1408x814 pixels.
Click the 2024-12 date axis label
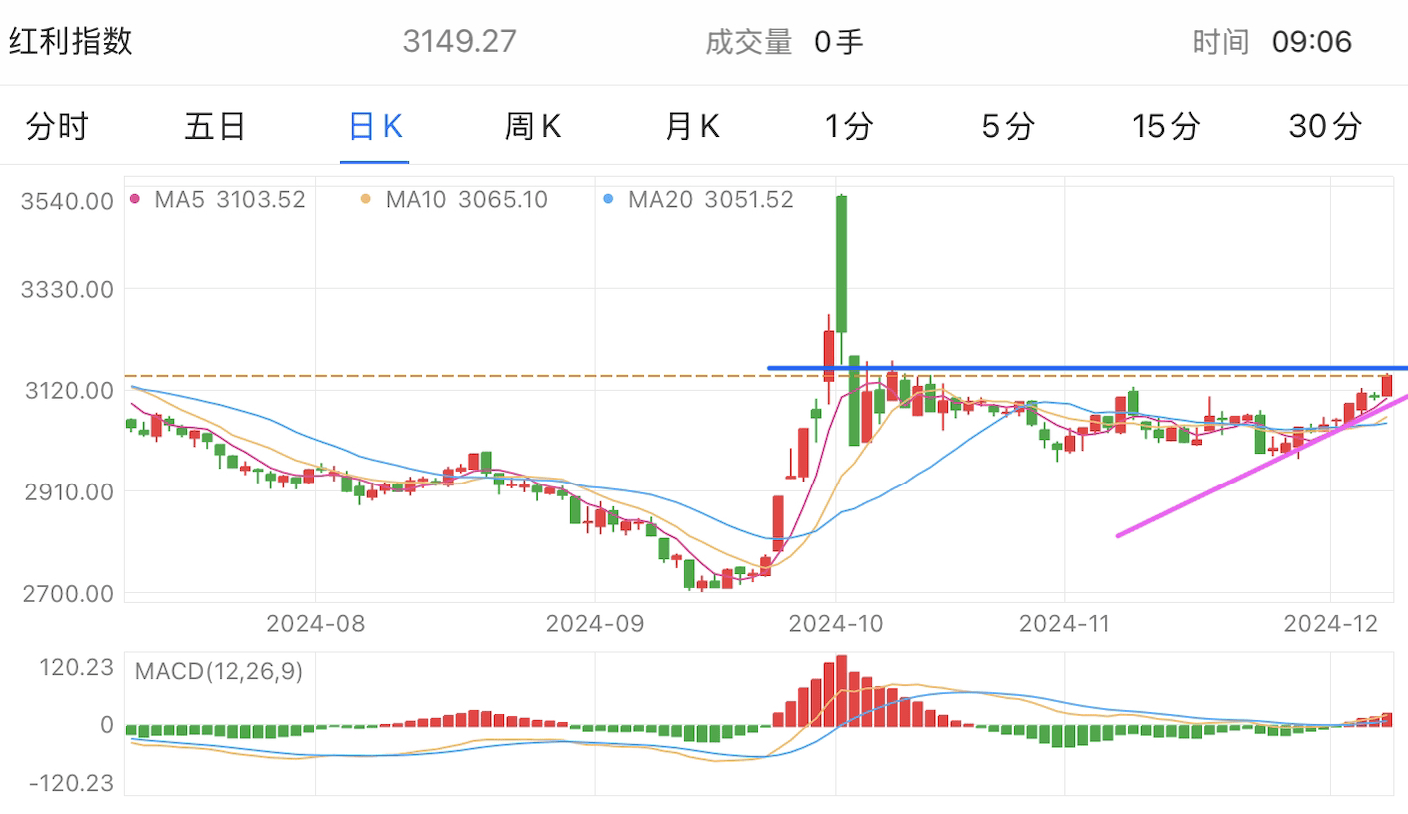click(x=1331, y=624)
